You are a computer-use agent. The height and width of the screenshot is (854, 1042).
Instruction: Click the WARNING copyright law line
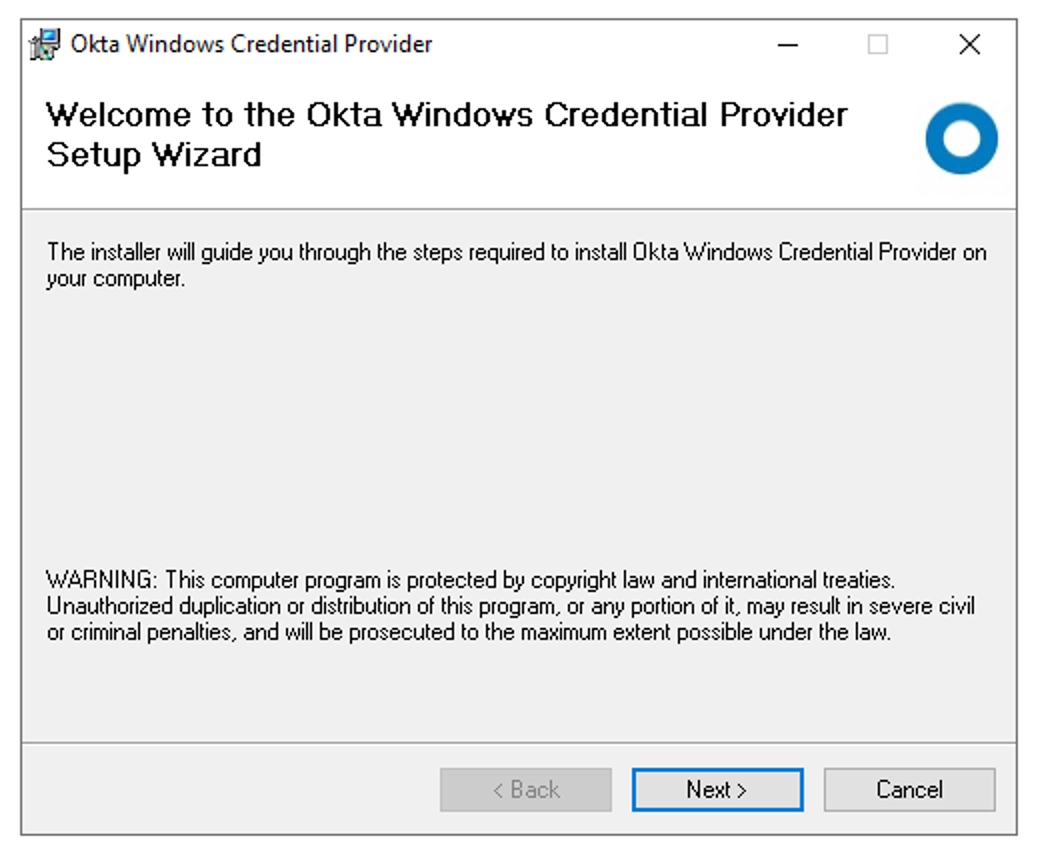tap(470, 580)
